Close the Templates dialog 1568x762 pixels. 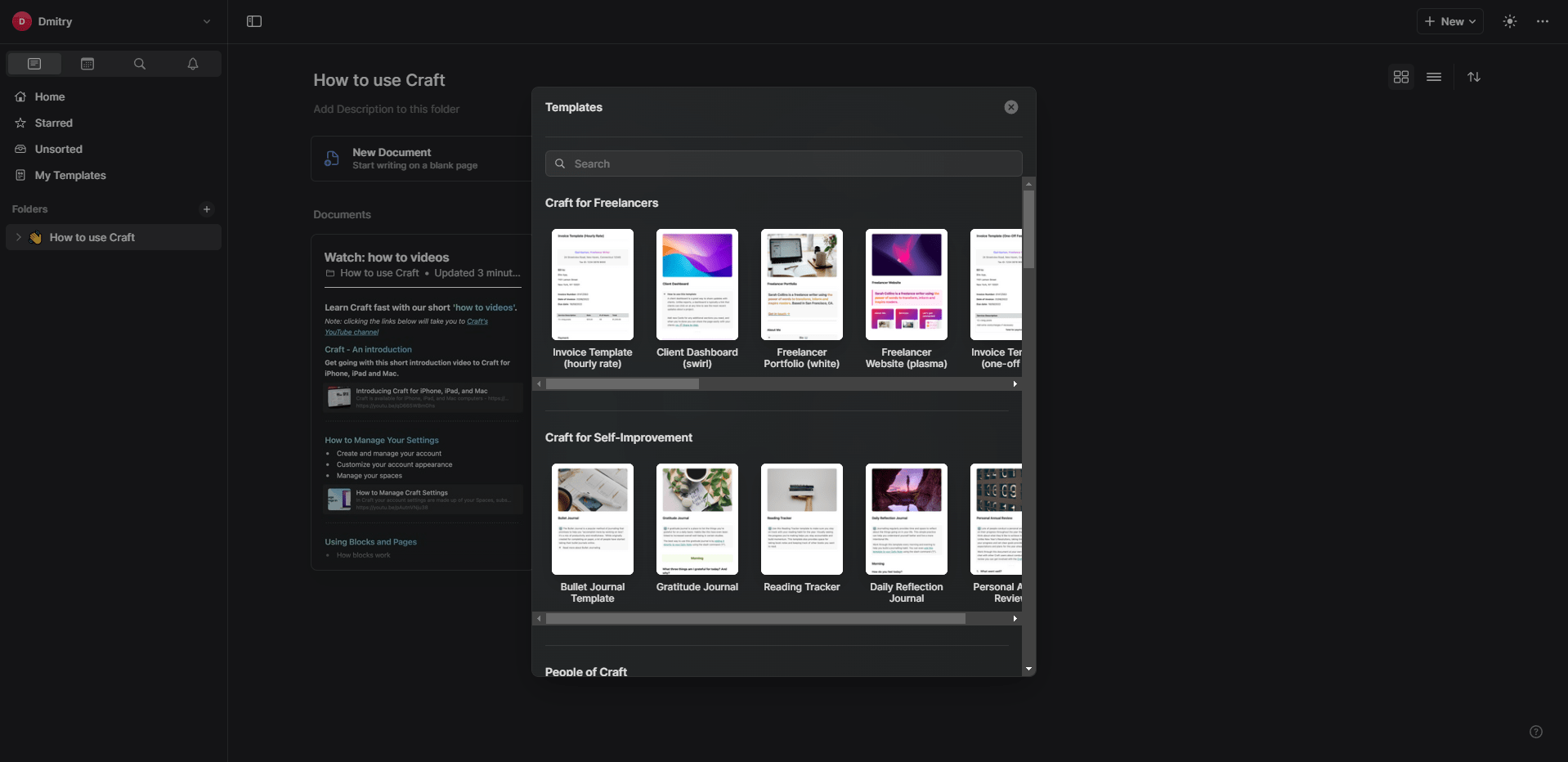point(1011,107)
